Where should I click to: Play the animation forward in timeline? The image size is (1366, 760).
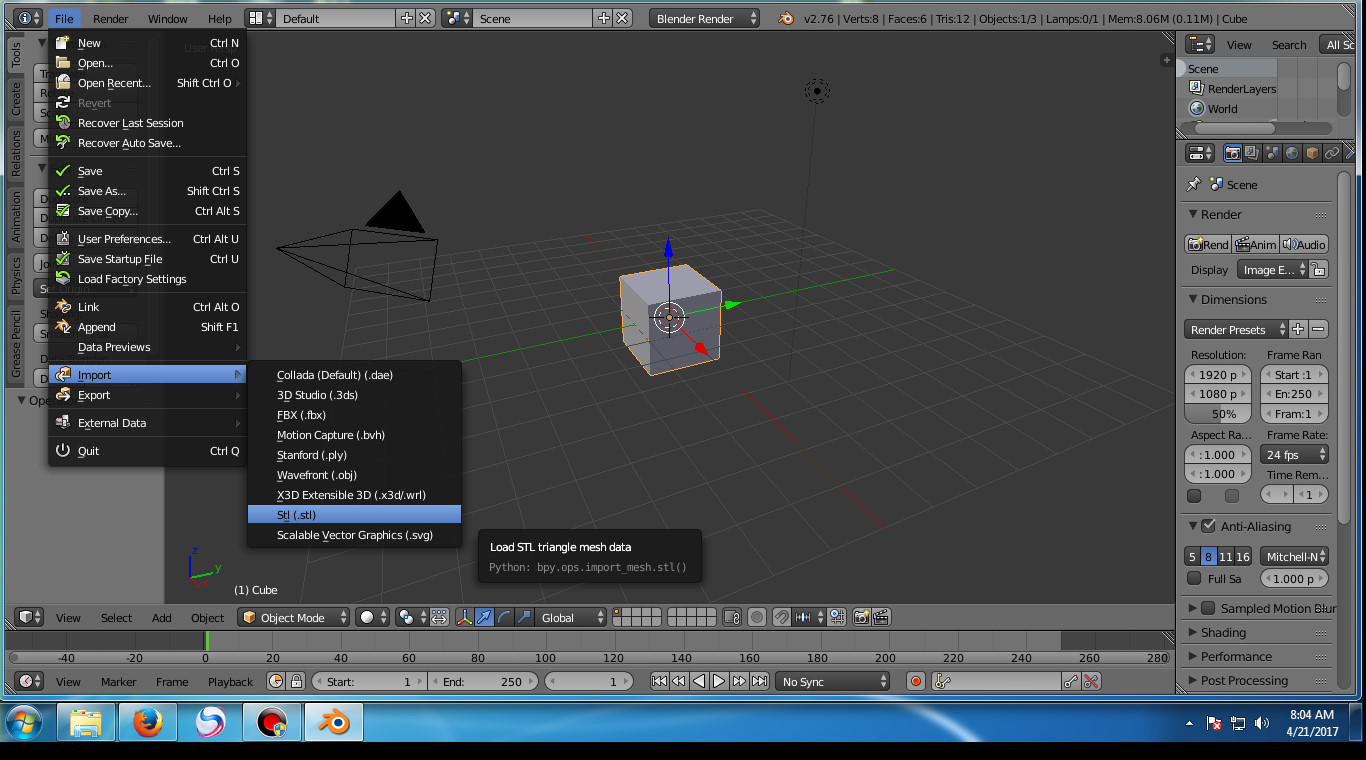719,681
